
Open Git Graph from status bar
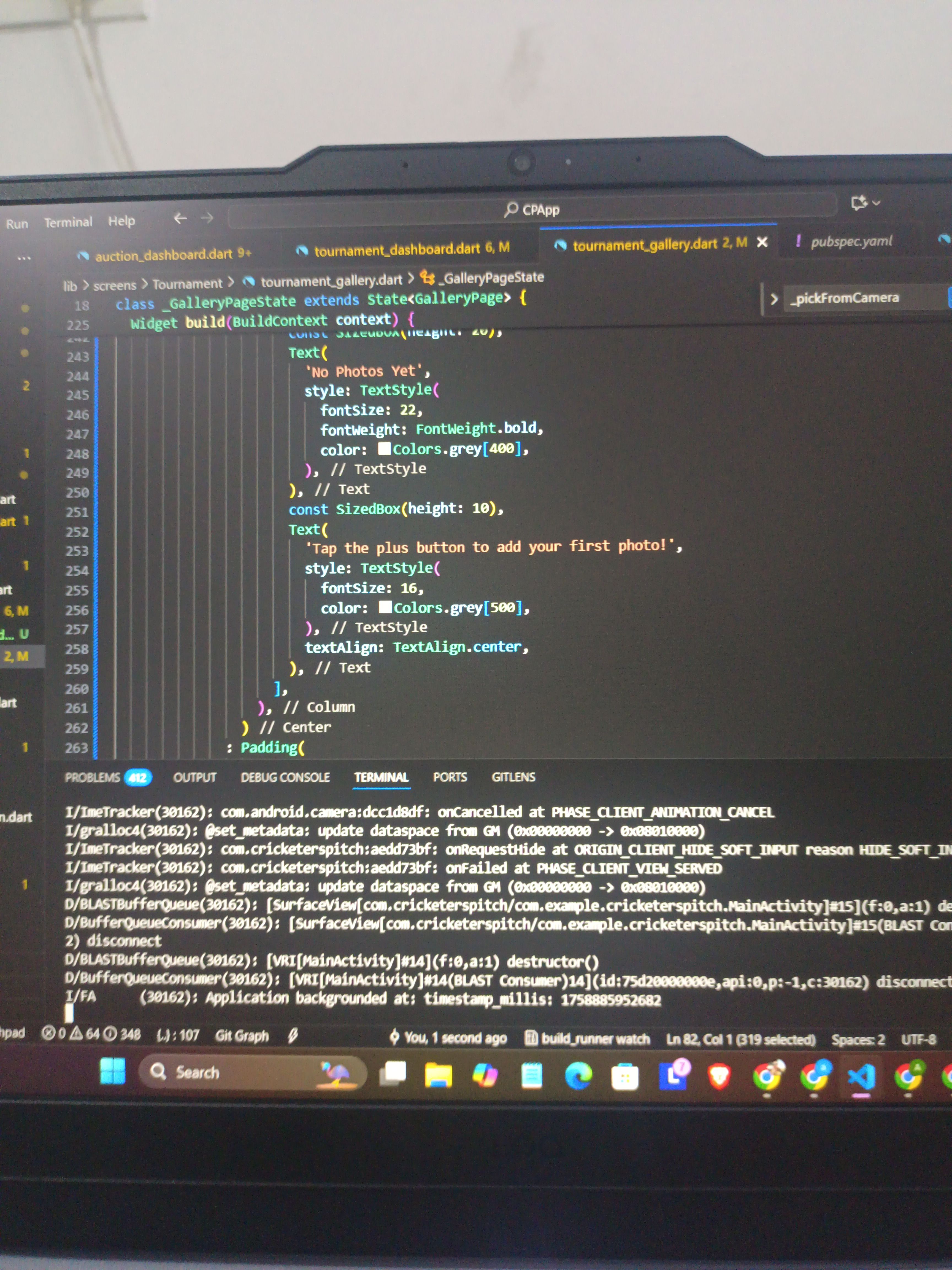pyautogui.click(x=242, y=1036)
